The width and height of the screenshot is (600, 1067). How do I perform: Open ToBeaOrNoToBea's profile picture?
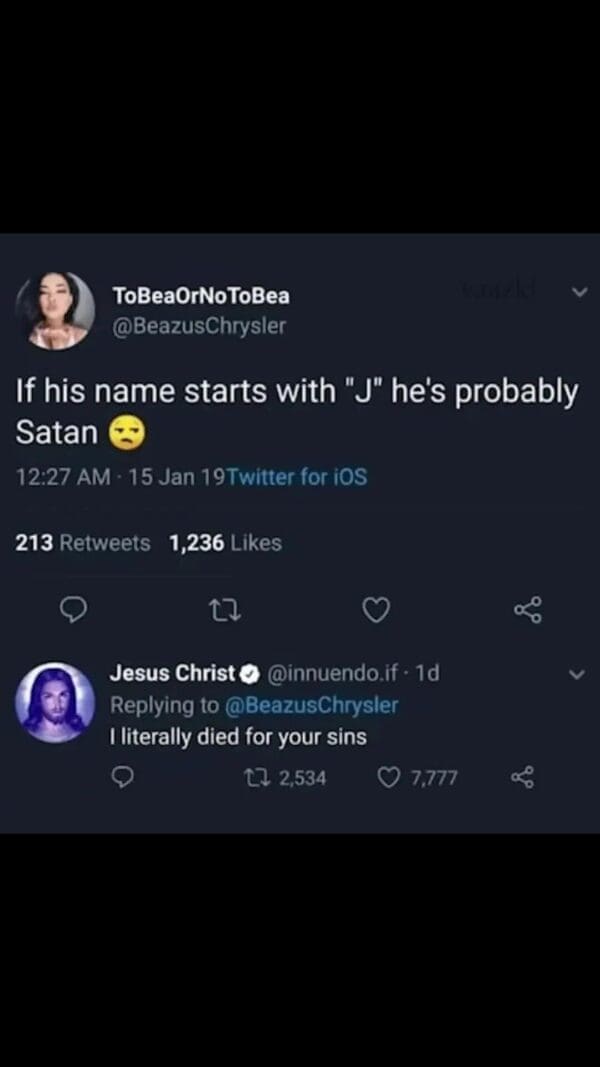click(56, 311)
